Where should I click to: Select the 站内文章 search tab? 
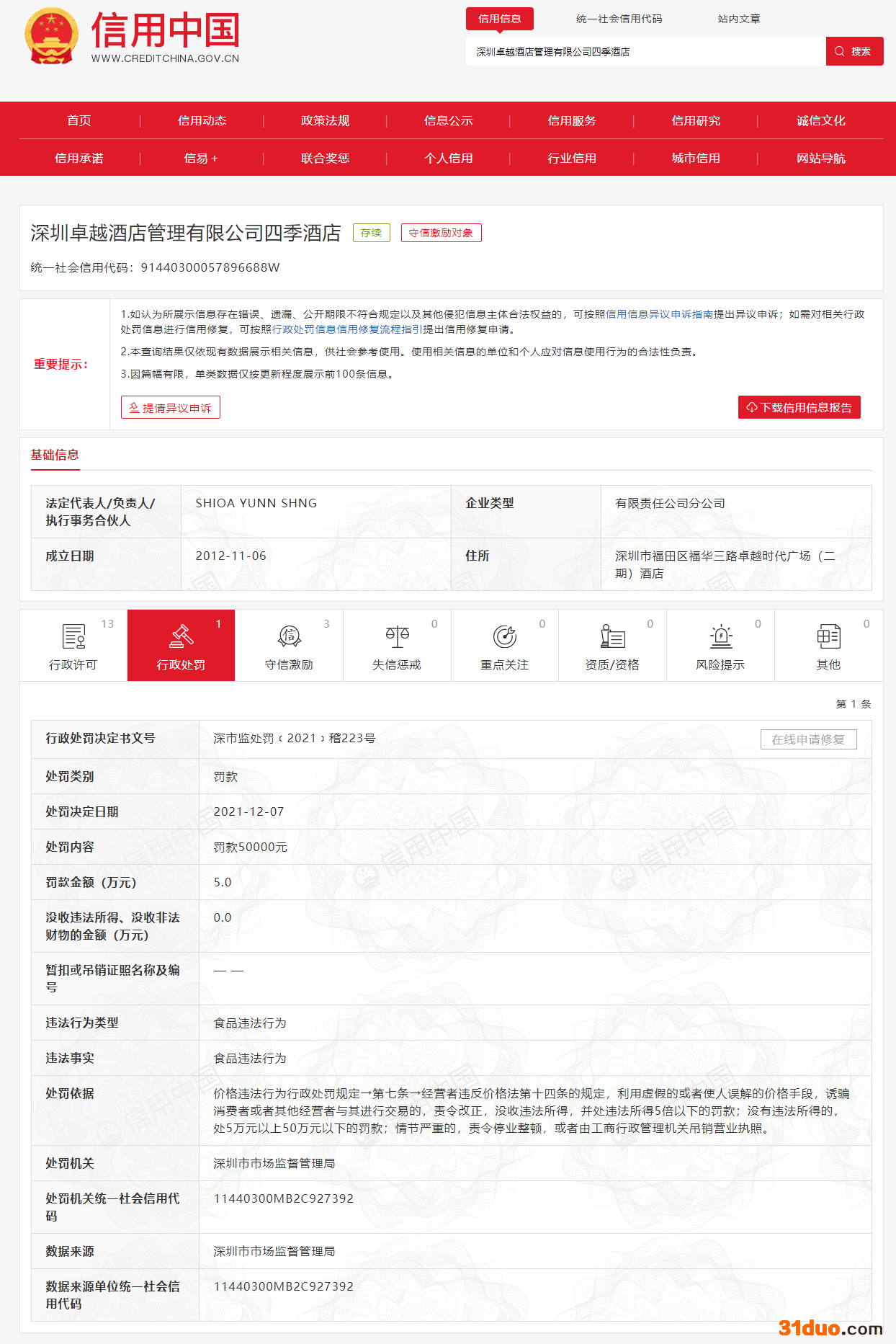pyautogui.click(x=738, y=19)
